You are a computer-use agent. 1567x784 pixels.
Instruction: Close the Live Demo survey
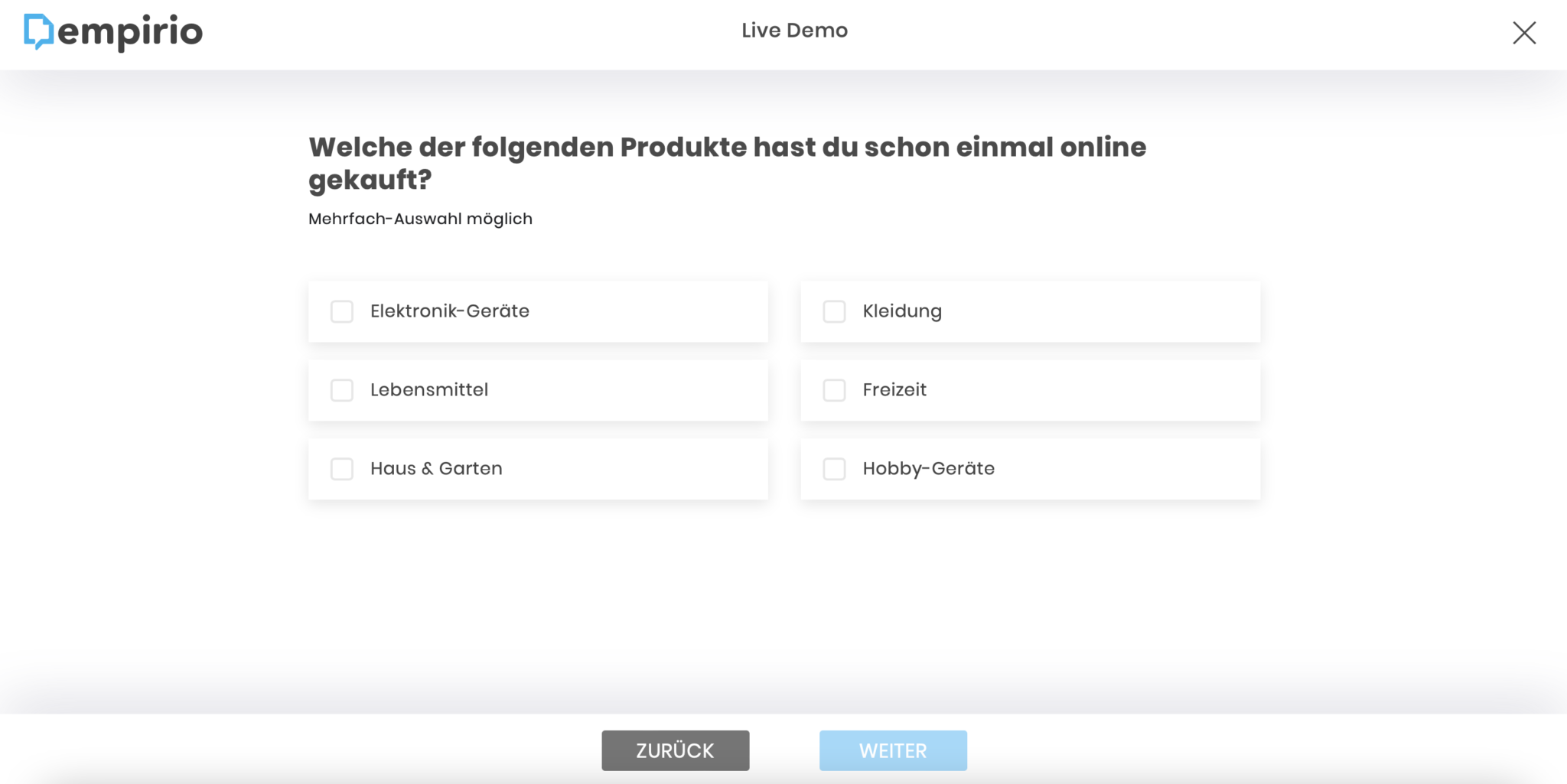point(1523,33)
